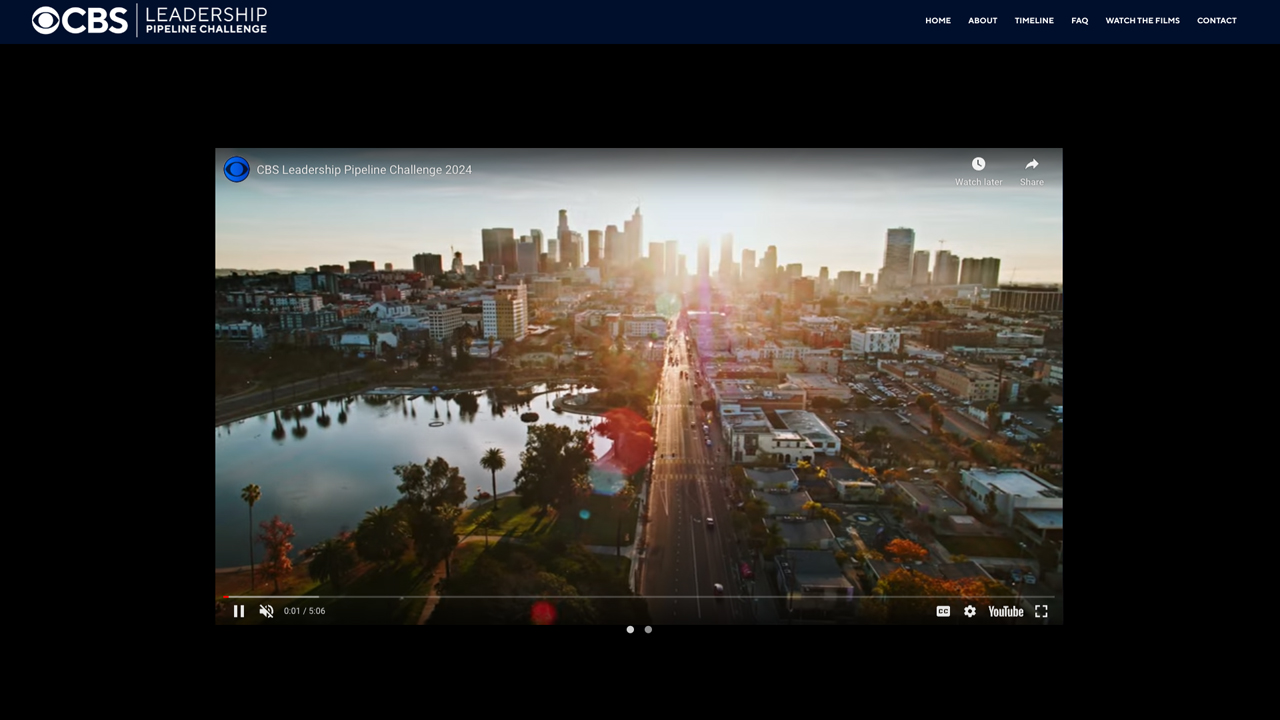Open the TIMELINE menu item
Viewport: 1280px width, 720px height.
(1034, 21)
